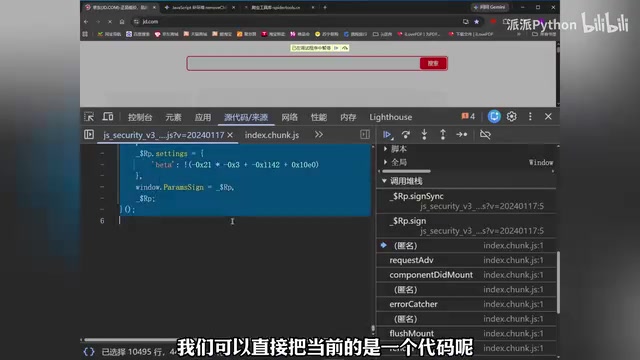Open the 控制台 console tab
This screenshot has width=640, height=360.
[140, 117]
